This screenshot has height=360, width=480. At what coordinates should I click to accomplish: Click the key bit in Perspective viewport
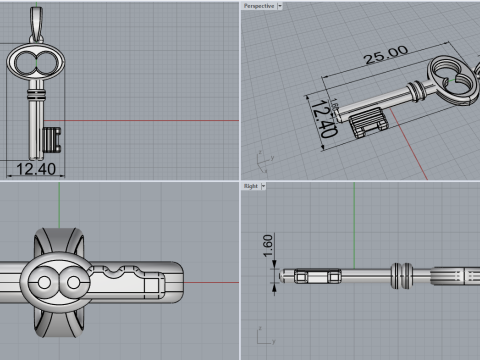(x=368, y=122)
